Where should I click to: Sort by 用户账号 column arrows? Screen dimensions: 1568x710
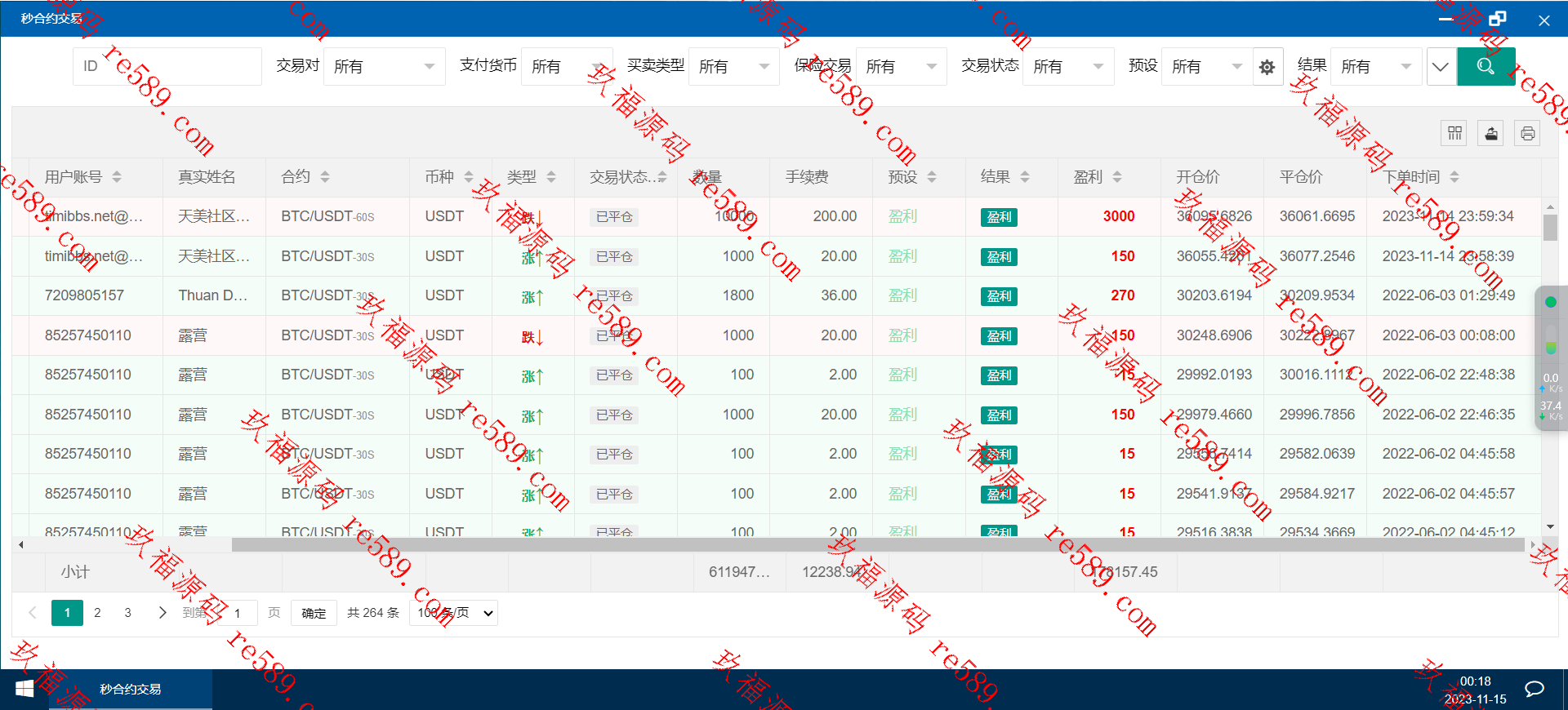coord(117,177)
